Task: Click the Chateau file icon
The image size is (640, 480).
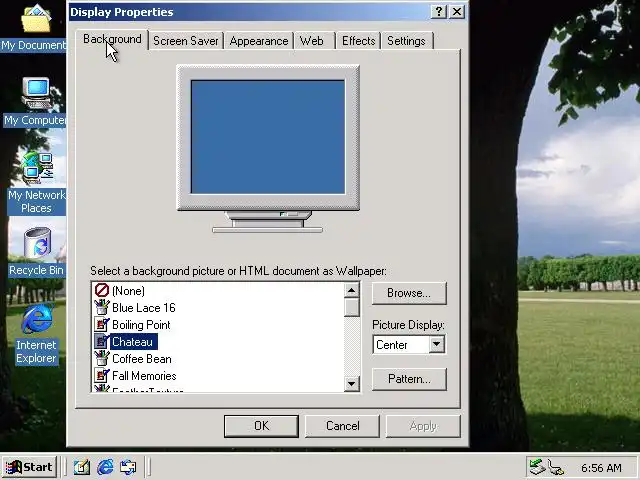Action: pos(102,342)
